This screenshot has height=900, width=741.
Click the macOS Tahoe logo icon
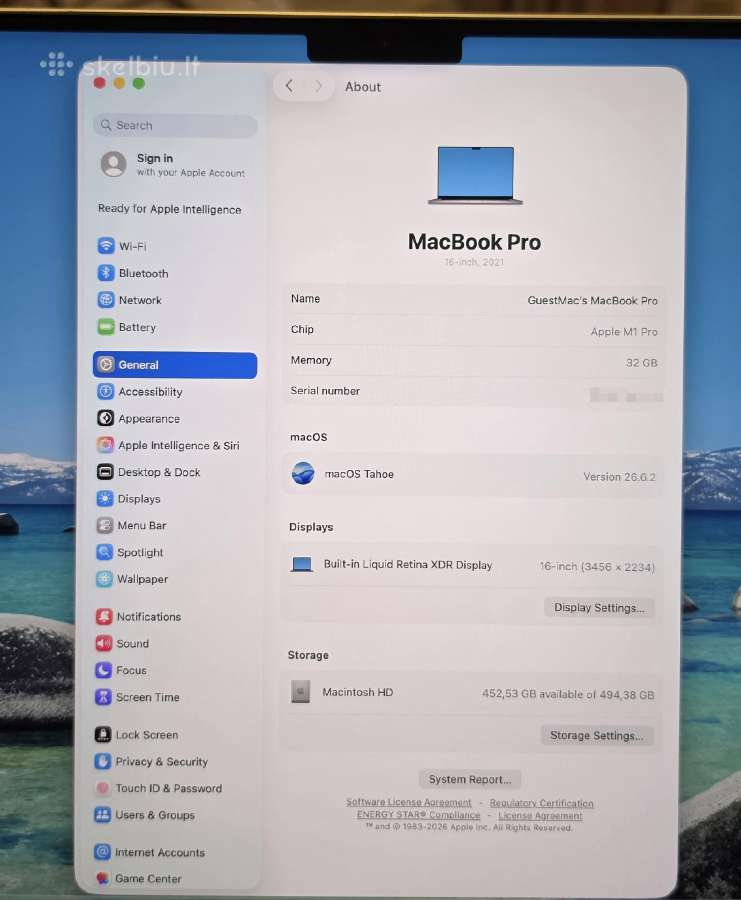[303, 474]
